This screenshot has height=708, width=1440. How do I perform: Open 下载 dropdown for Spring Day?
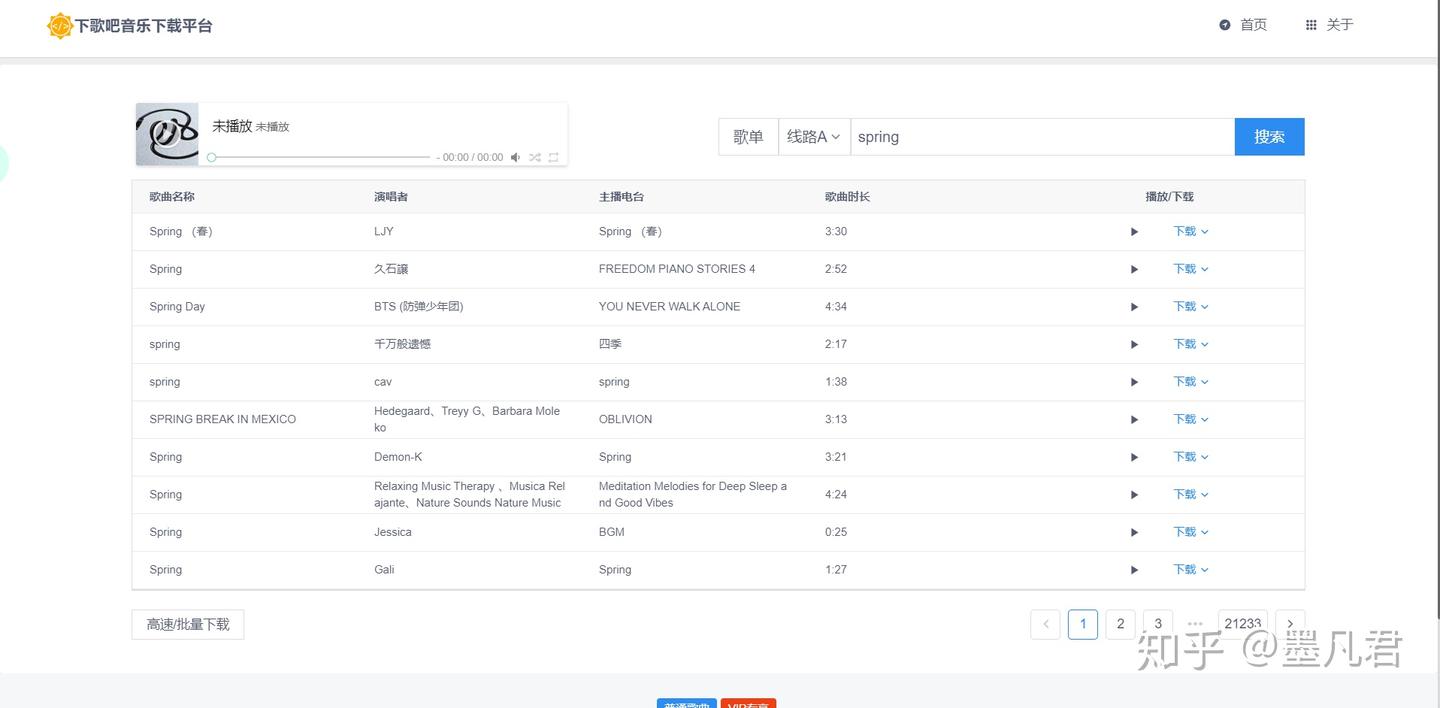point(1191,307)
